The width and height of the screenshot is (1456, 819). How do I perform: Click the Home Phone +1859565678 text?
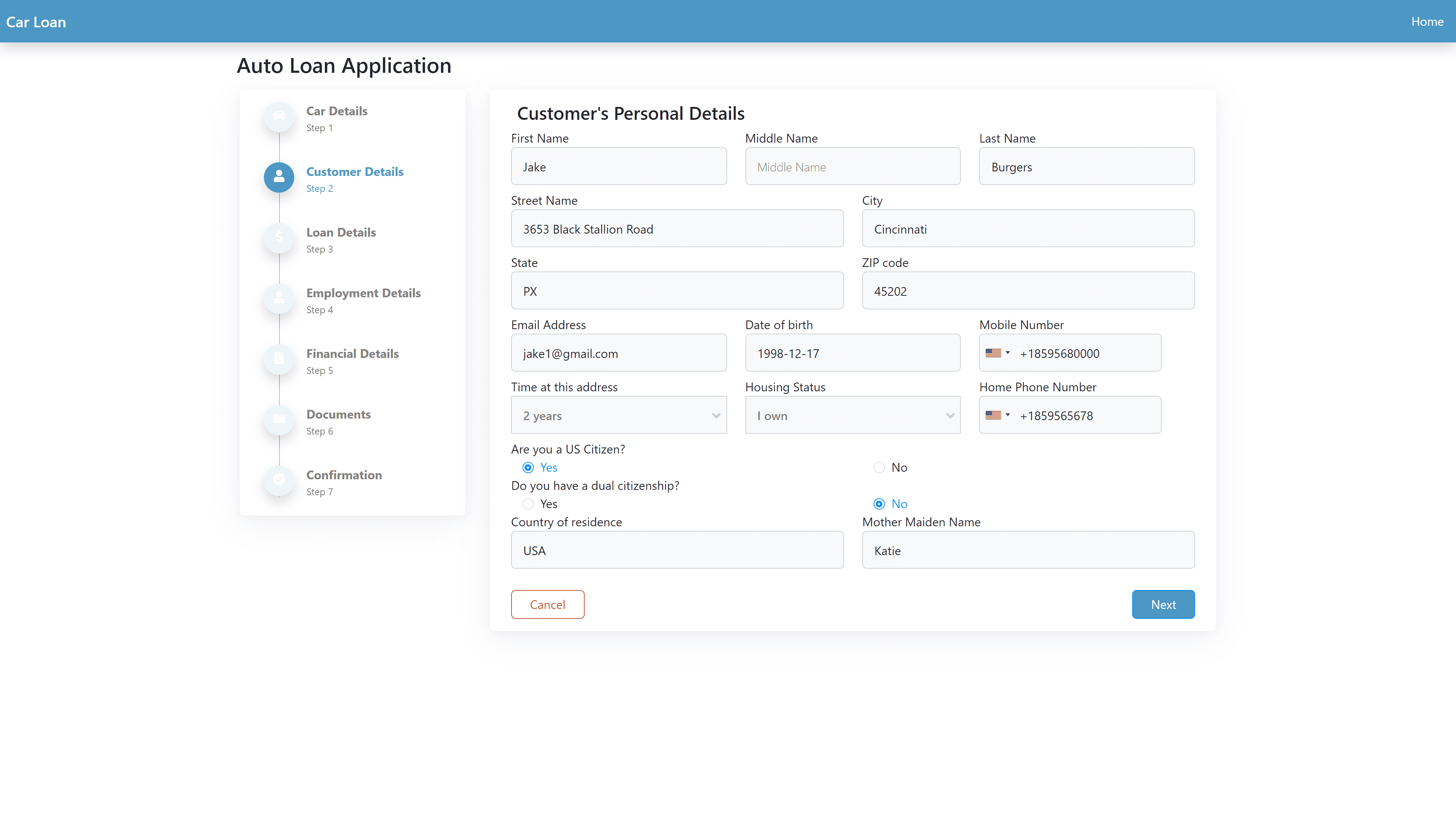[x=1056, y=416]
